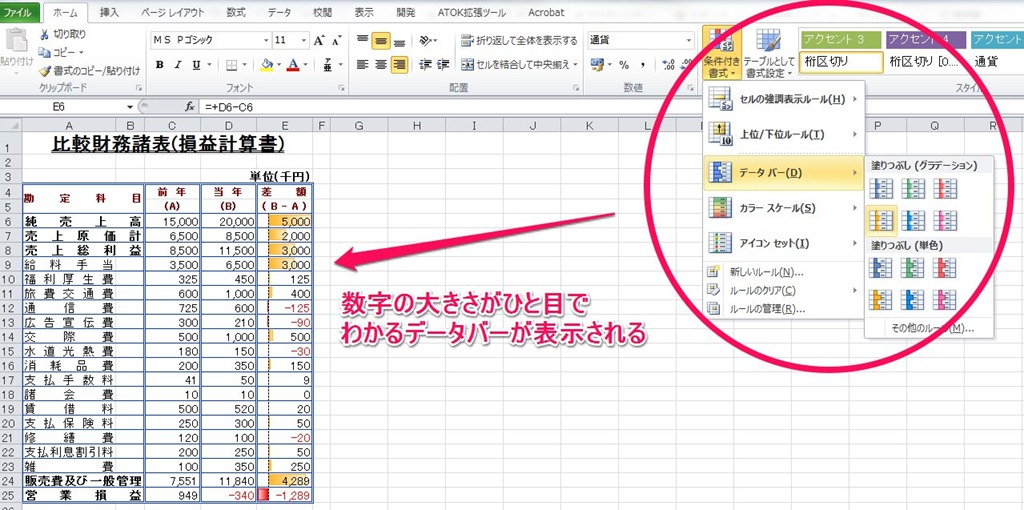Screen dimensions: 1024x510
Task: Click the cut (切り取り) scissors icon
Action: 45,34
